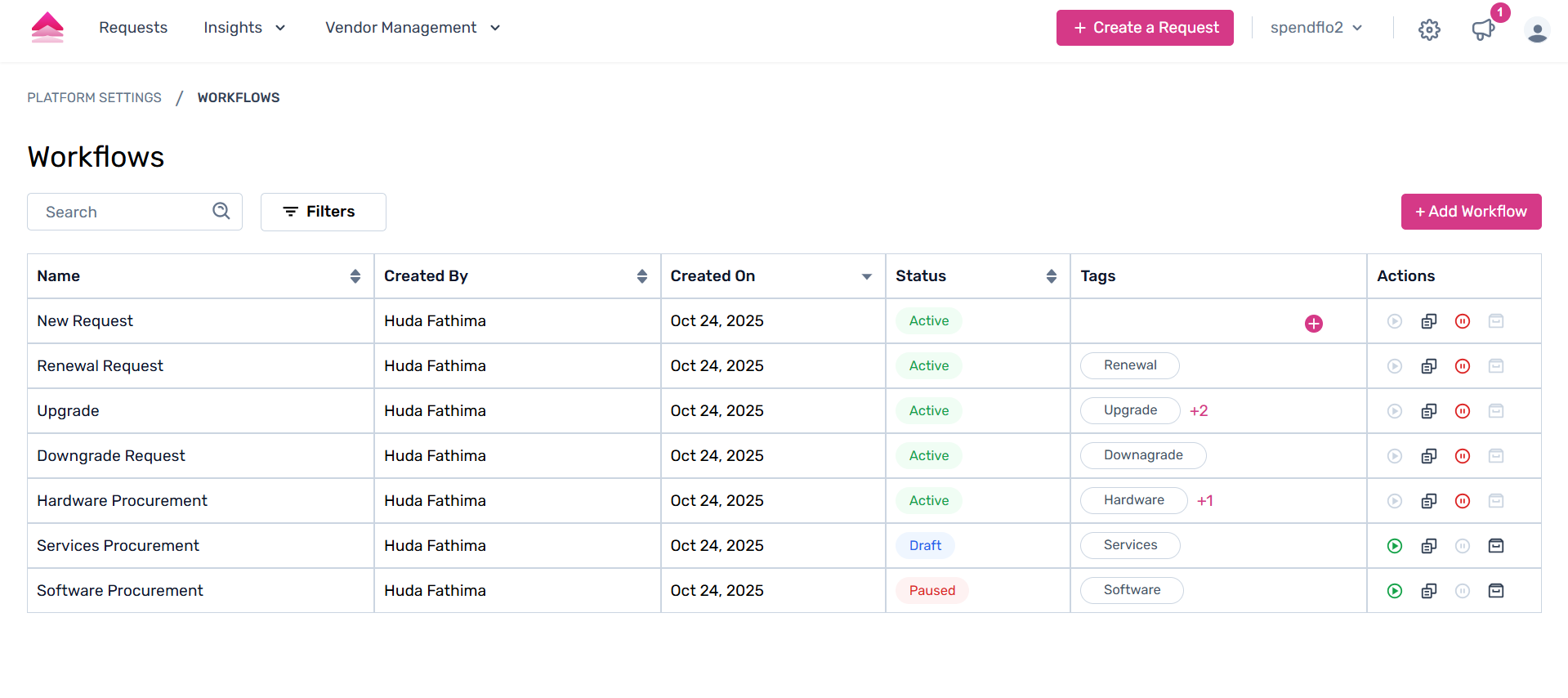Screen dimensions: 1568x698
Task: Open the Filters panel
Action: [x=323, y=212]
